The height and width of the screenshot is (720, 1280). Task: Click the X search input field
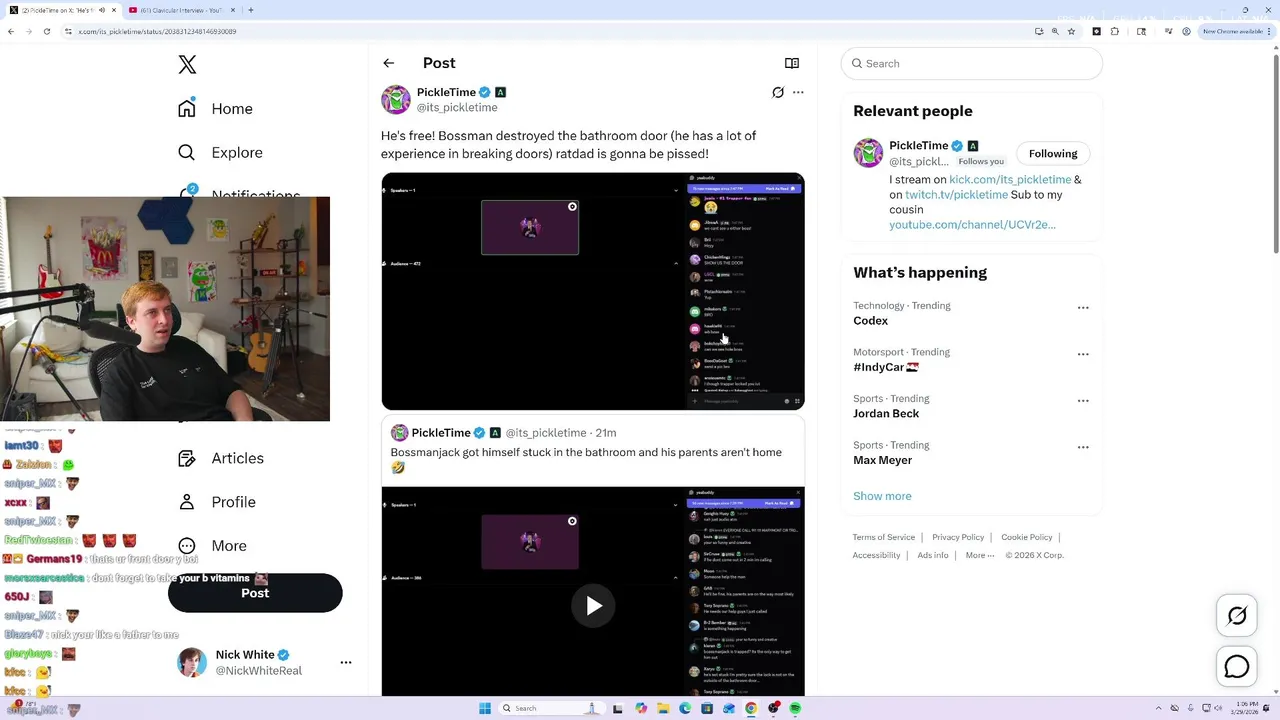pyautogui.click(x=972, y=63)
